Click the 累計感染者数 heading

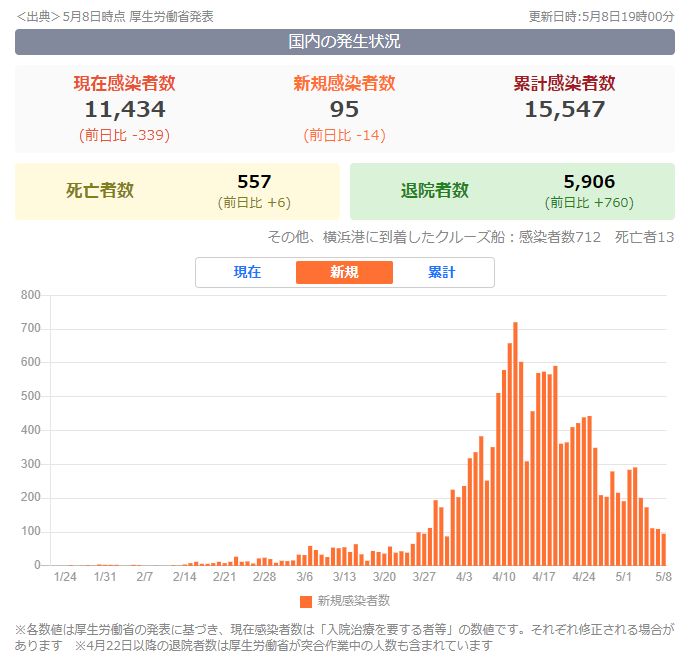pos(564,83)
